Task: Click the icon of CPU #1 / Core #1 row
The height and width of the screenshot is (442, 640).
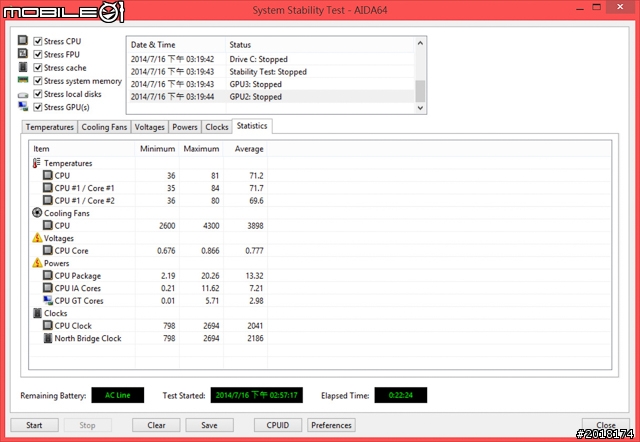Action: (x=48, y=188)
